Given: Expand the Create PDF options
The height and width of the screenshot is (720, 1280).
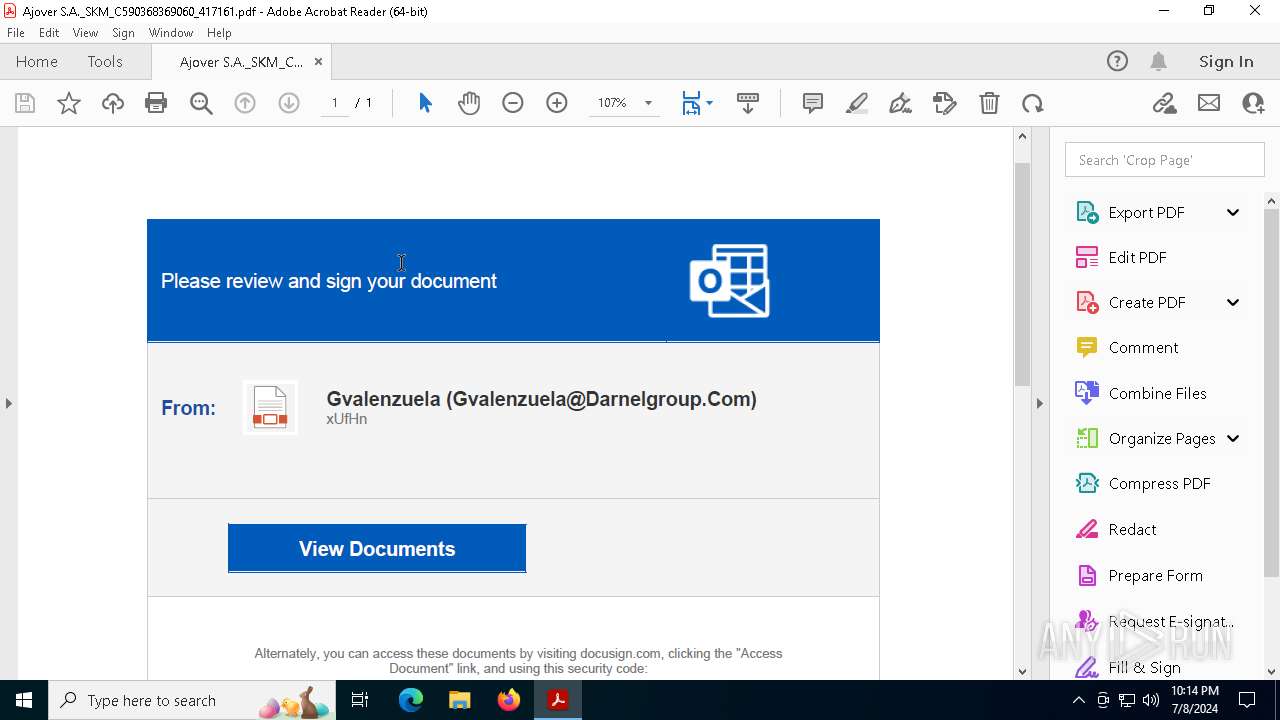Looking at the screenshot, I should pos(1233,302).
